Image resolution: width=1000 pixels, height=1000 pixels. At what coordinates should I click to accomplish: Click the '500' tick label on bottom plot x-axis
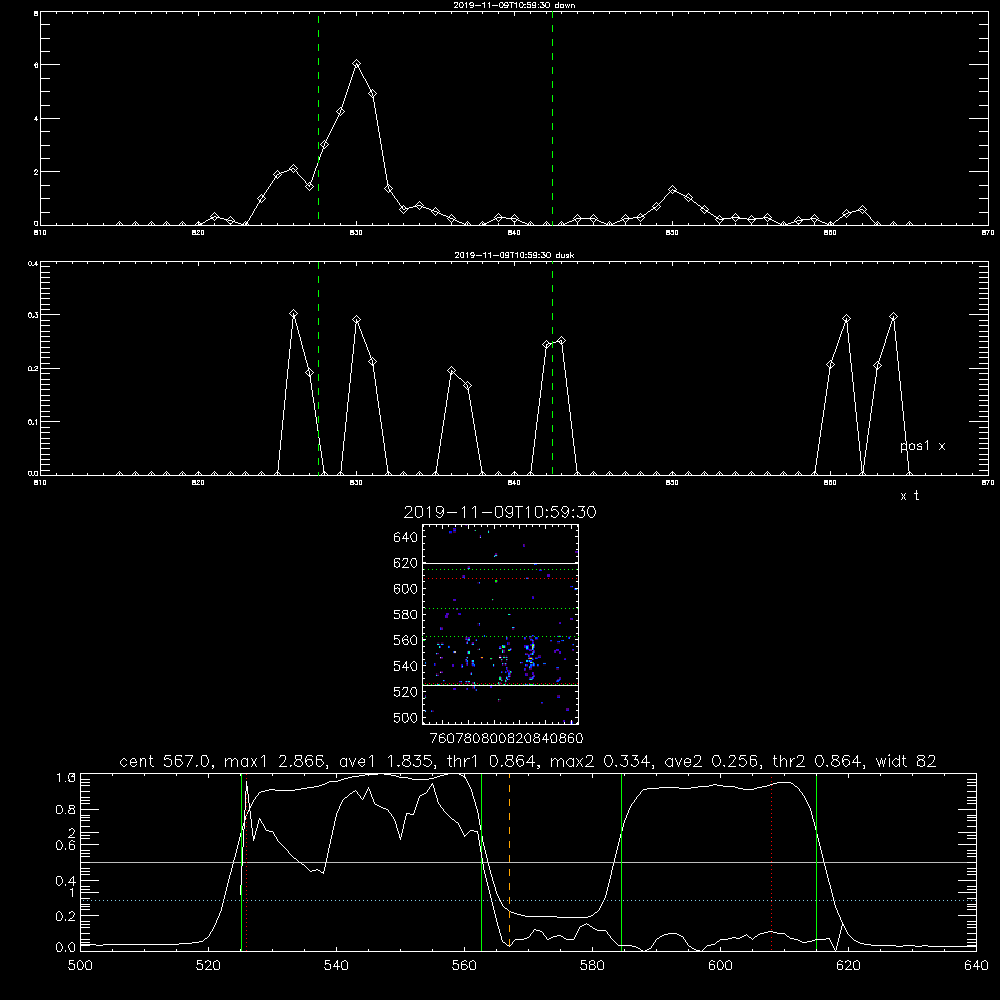(x=80, y=966)
